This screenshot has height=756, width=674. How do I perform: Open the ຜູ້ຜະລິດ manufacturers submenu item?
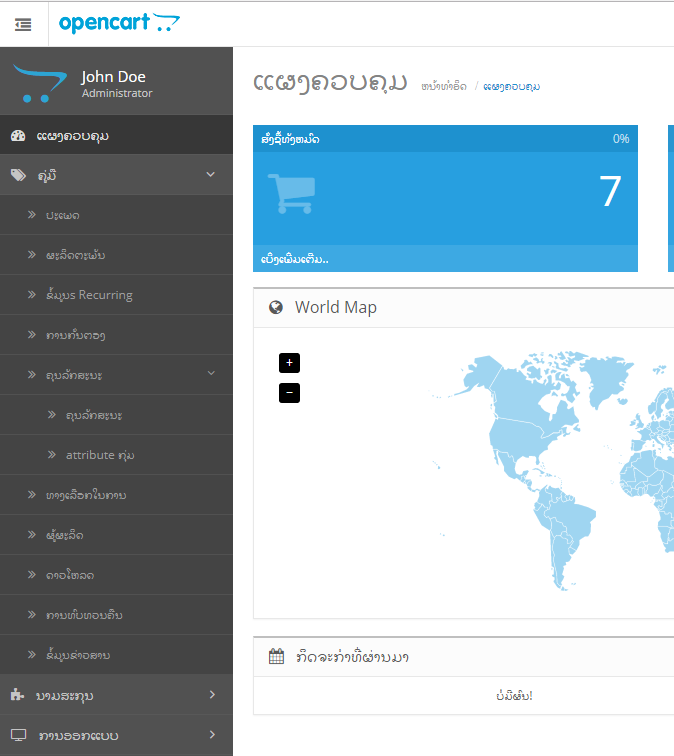pos(116,535)
